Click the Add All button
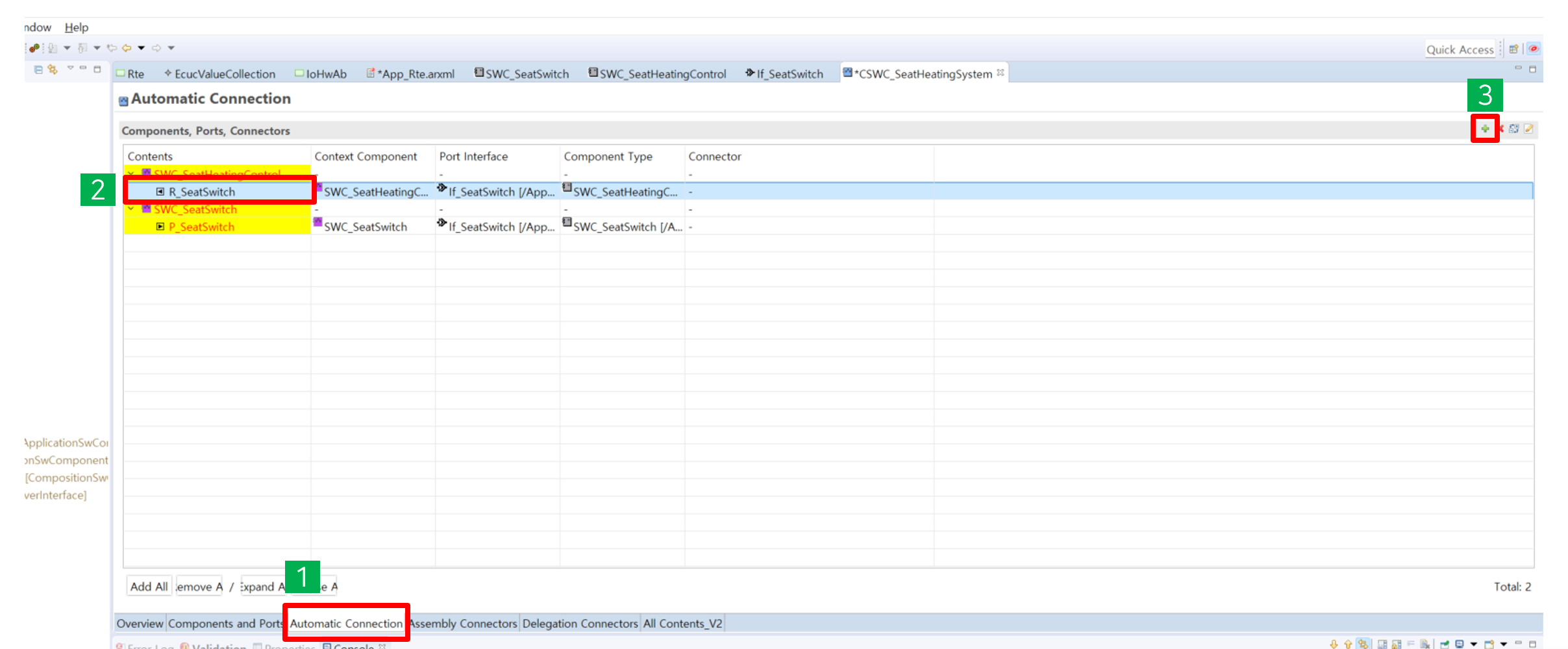The image size is (1568, 649). (149, 587)
